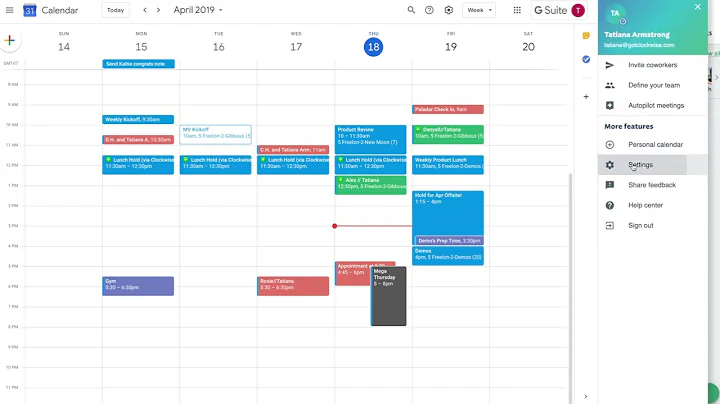
Task: Click Settings gear in Clockwise panel
Action: 610,165
